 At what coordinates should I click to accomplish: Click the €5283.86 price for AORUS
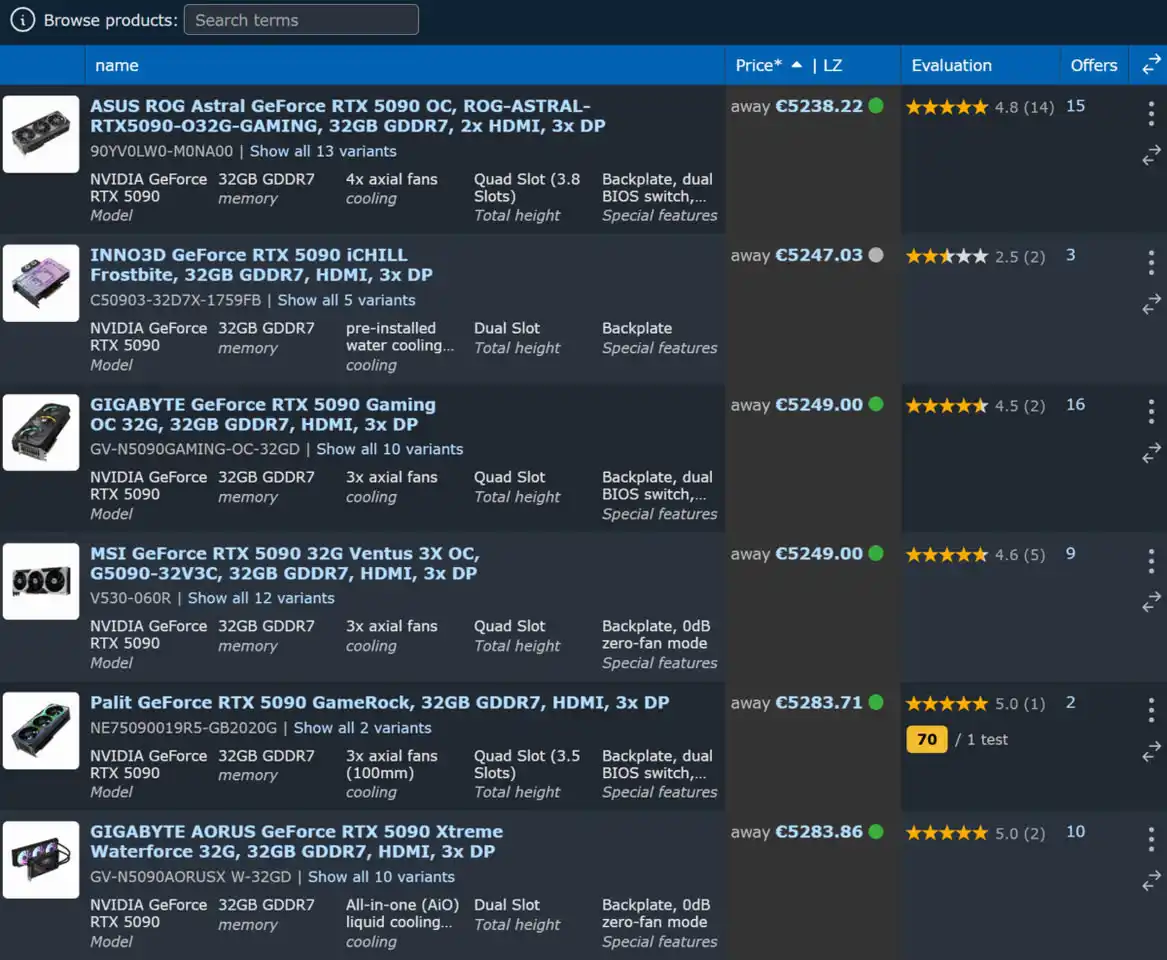(x=819, y=832)
